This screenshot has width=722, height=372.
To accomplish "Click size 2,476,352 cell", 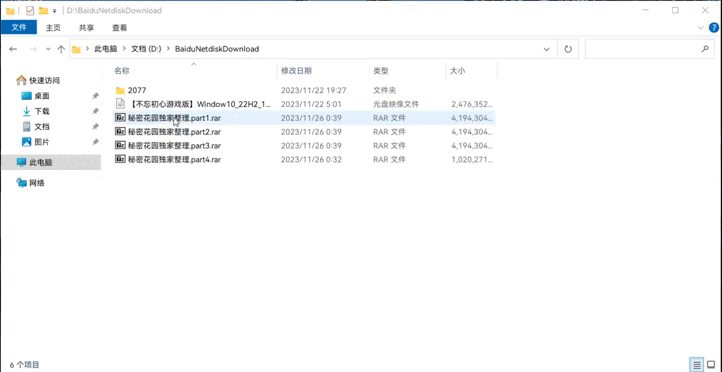I will click(x=472, y=104).
